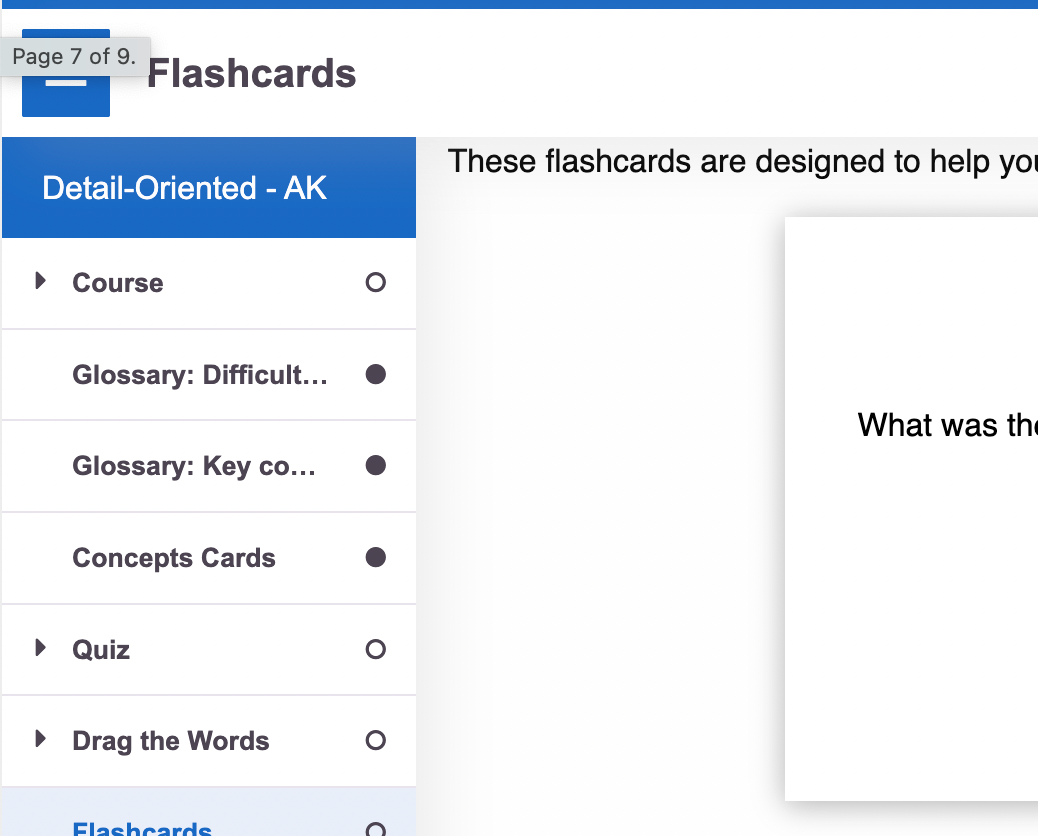The image size is (1038, 836).
Task: Select the Concepts Cards menu item
Action: [173, 557]
